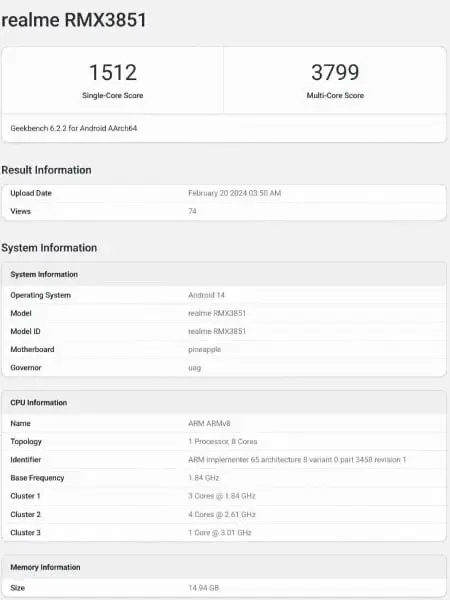Select the 3799 multi-core score value

pos(335,72)
